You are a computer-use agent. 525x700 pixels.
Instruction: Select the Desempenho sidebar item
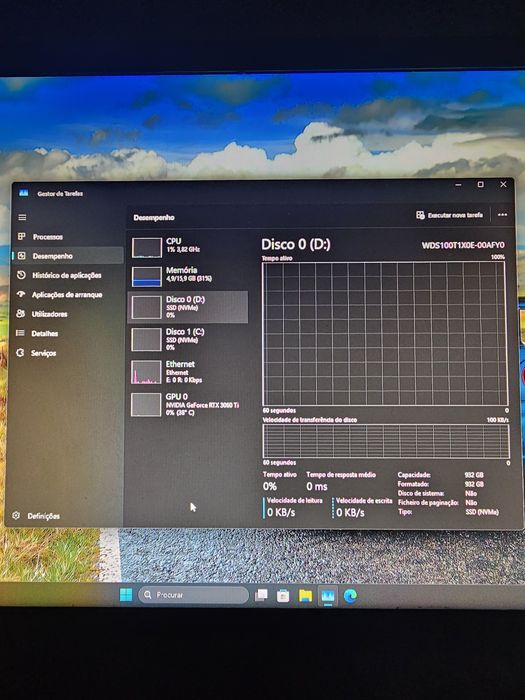(x=67, y=256)
